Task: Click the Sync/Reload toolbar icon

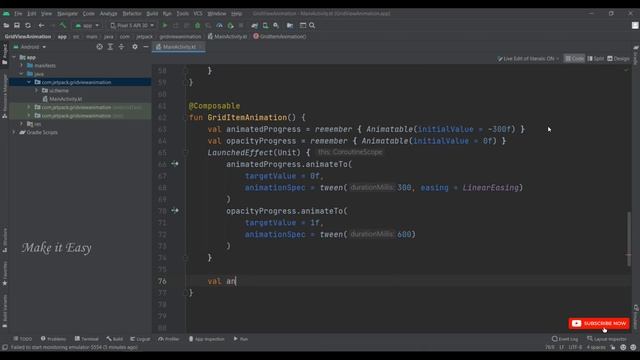Action: [x=28, y=25]
